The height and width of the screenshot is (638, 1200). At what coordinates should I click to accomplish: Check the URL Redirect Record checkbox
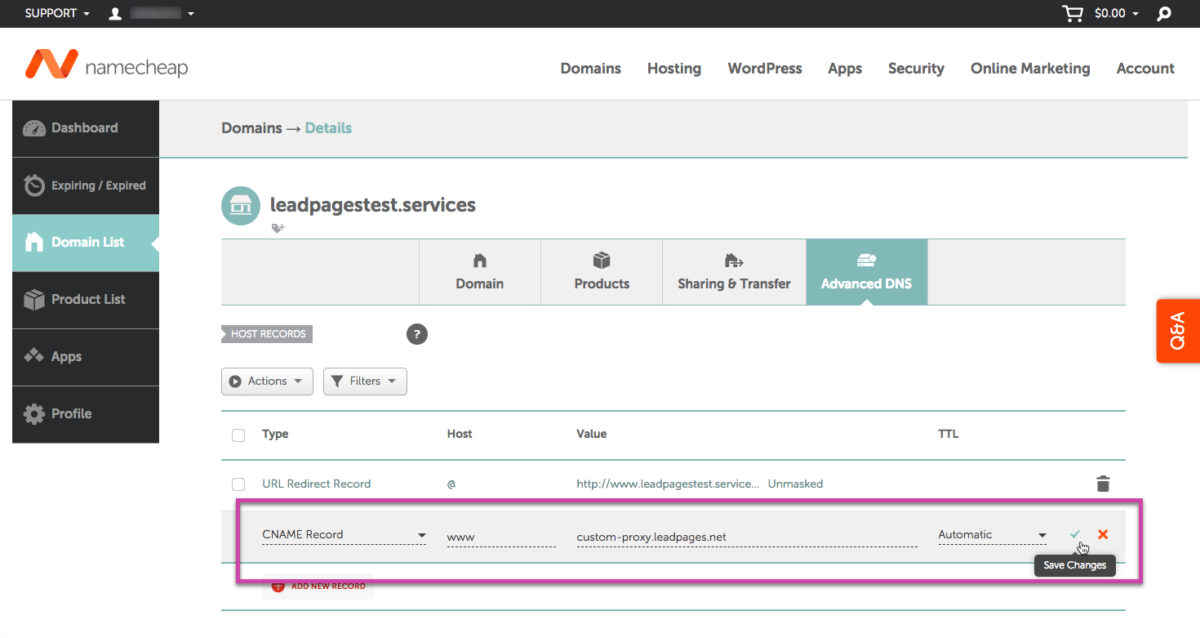tap(238, 484)
